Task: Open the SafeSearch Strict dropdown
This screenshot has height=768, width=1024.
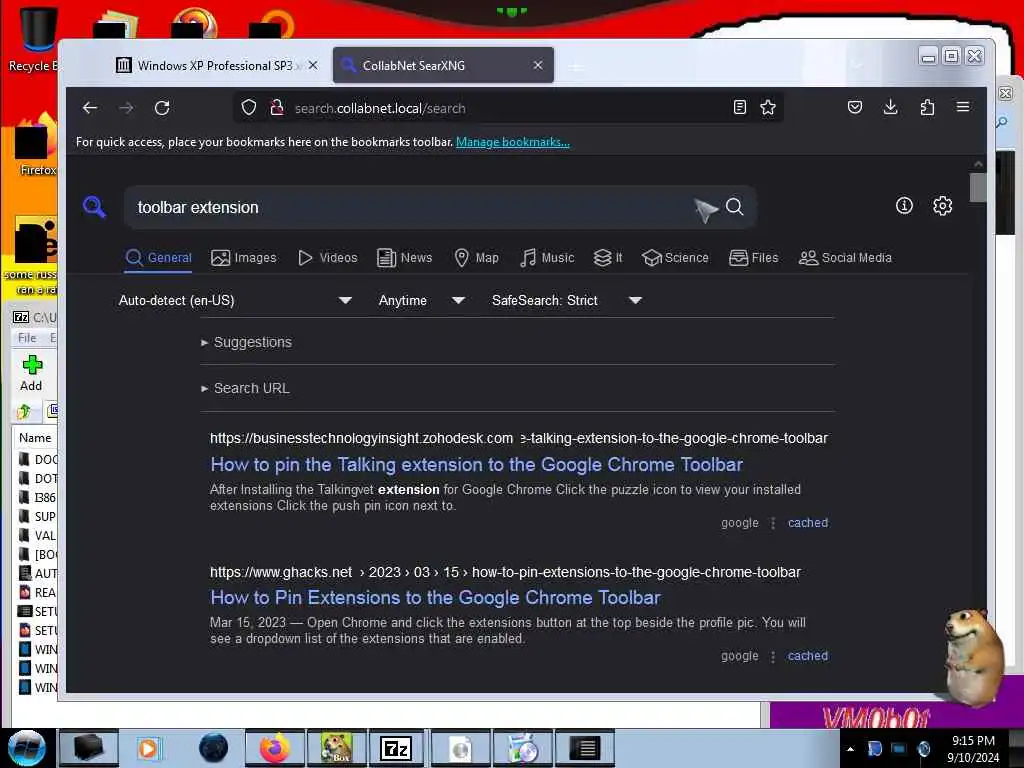Action: (566, 300)
